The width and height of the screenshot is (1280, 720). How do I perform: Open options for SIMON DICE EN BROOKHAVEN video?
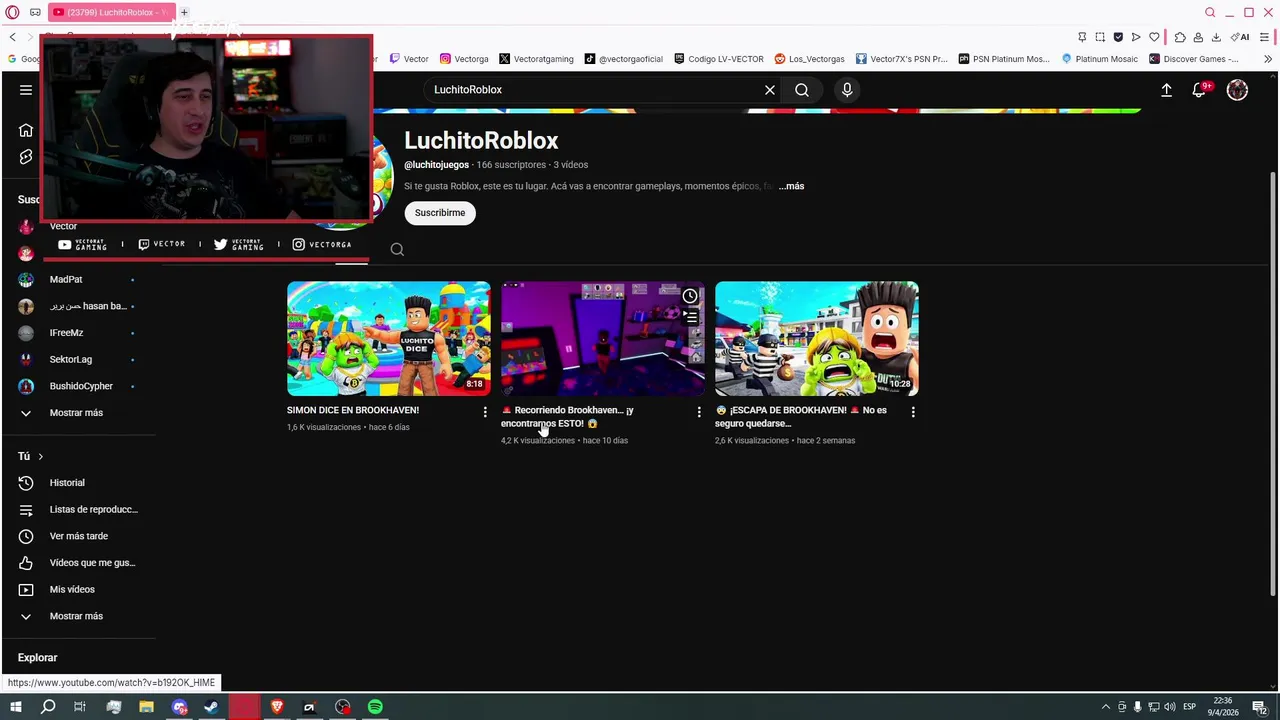(x=485, y=412)
